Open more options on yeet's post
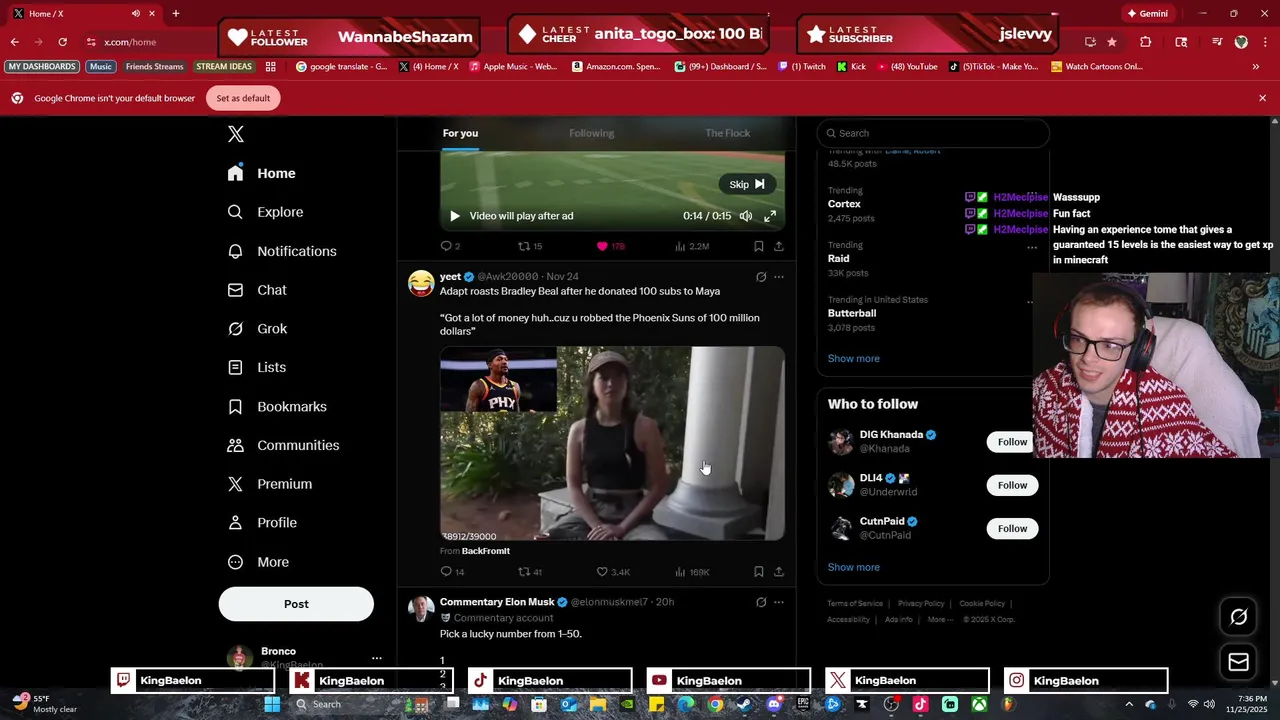This screenshot has height=720, width=1280. coord(779,277)
